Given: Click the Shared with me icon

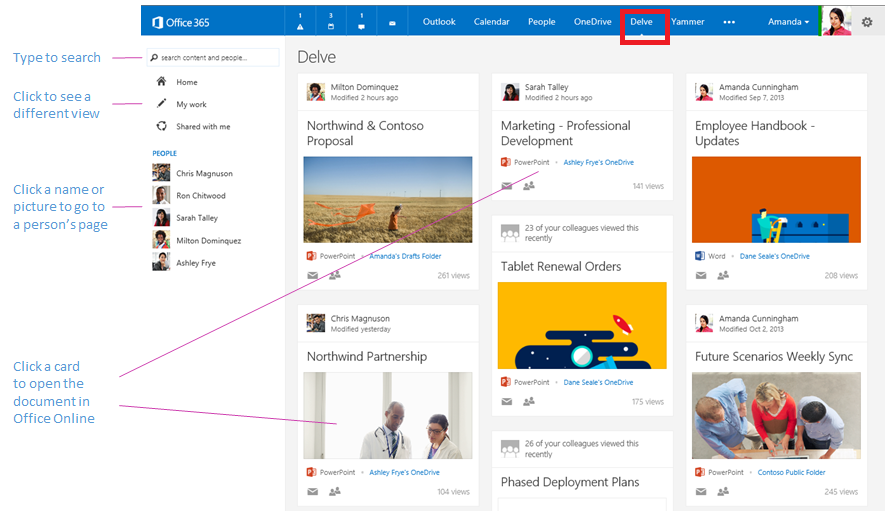Looking at the screenshot, I should pyautogui.click(x=161, y=127).
